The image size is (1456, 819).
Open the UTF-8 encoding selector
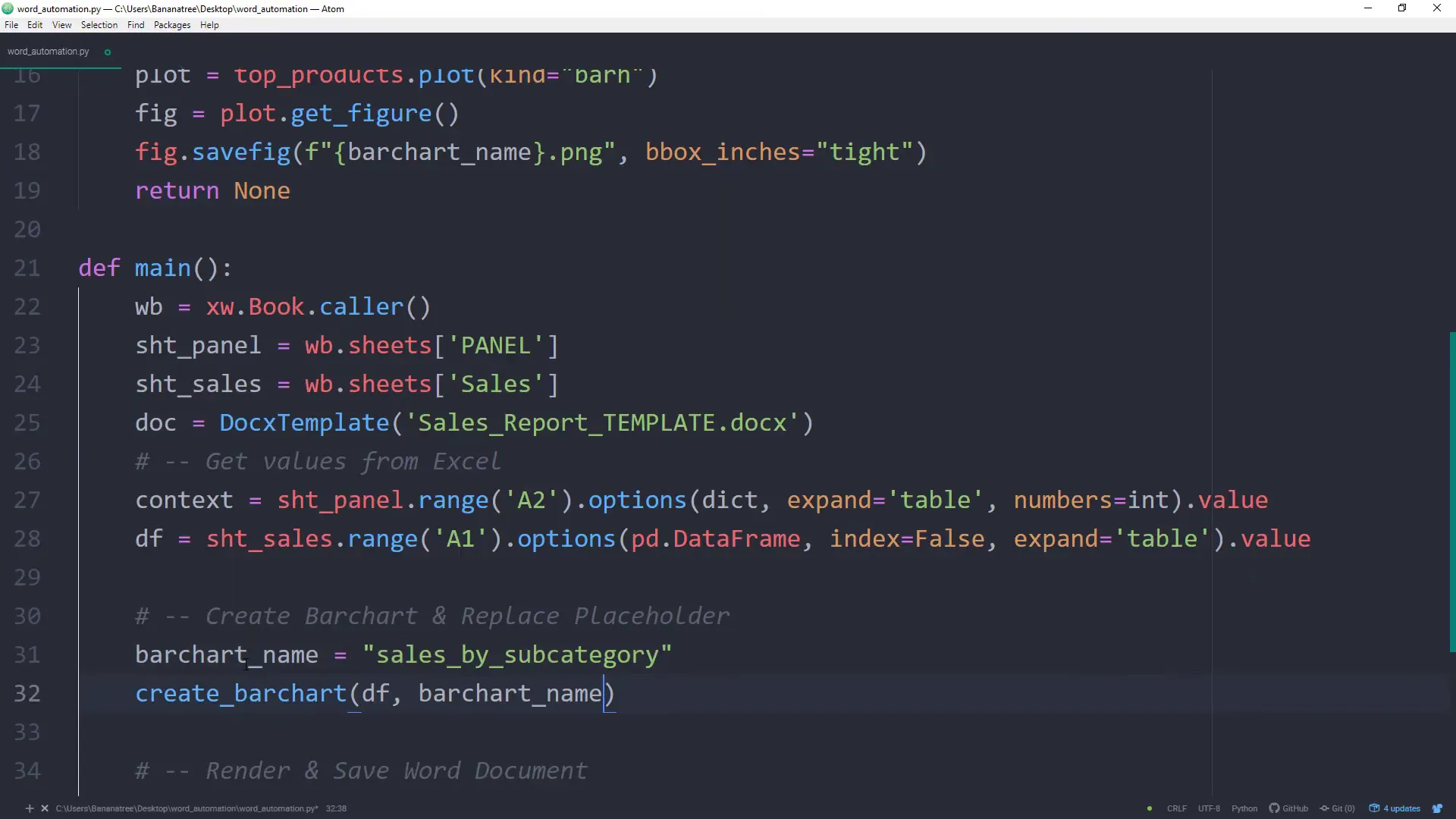point(1210,808)
